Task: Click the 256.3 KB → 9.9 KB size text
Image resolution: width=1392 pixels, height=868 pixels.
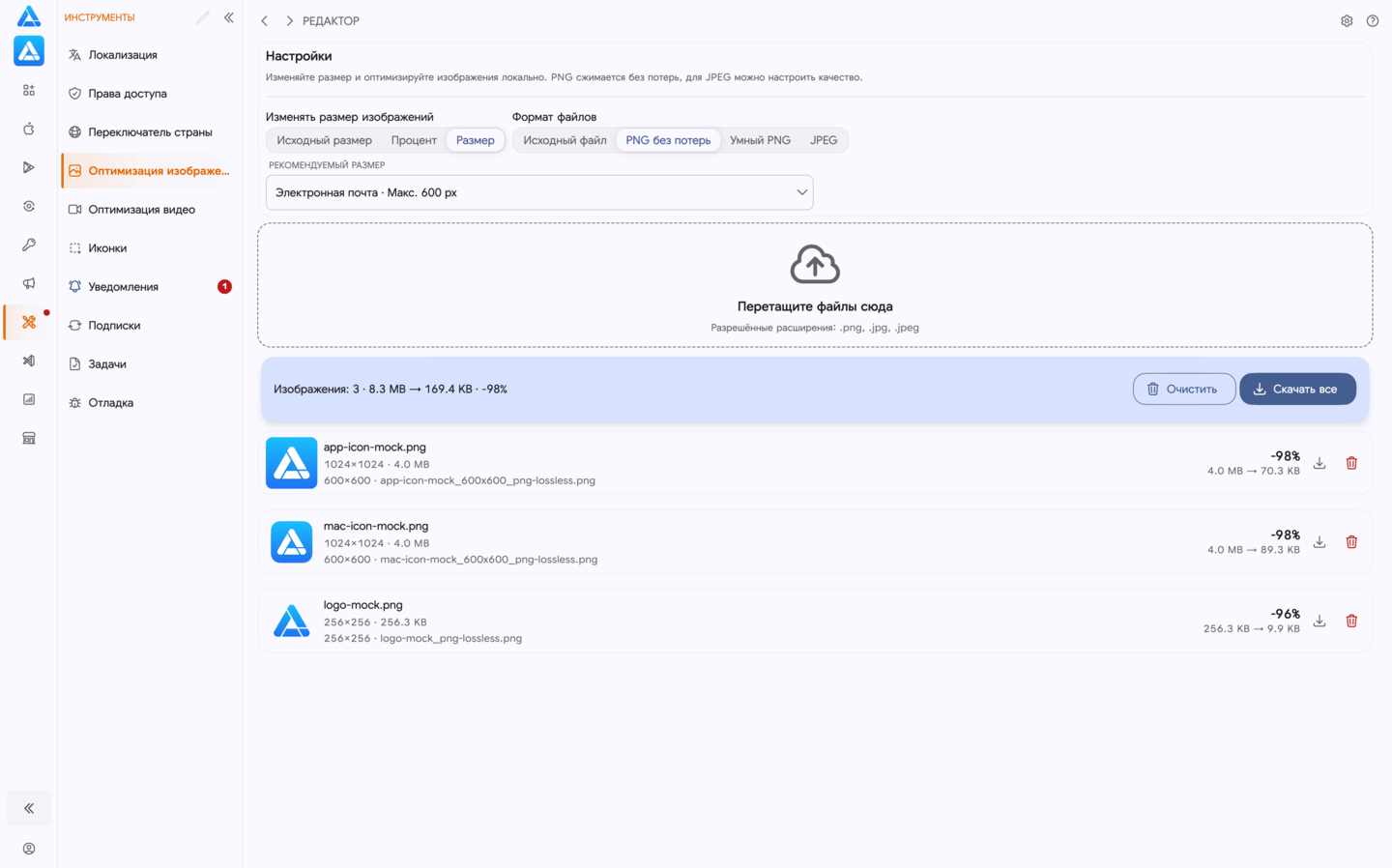Action: (1252, 628)
